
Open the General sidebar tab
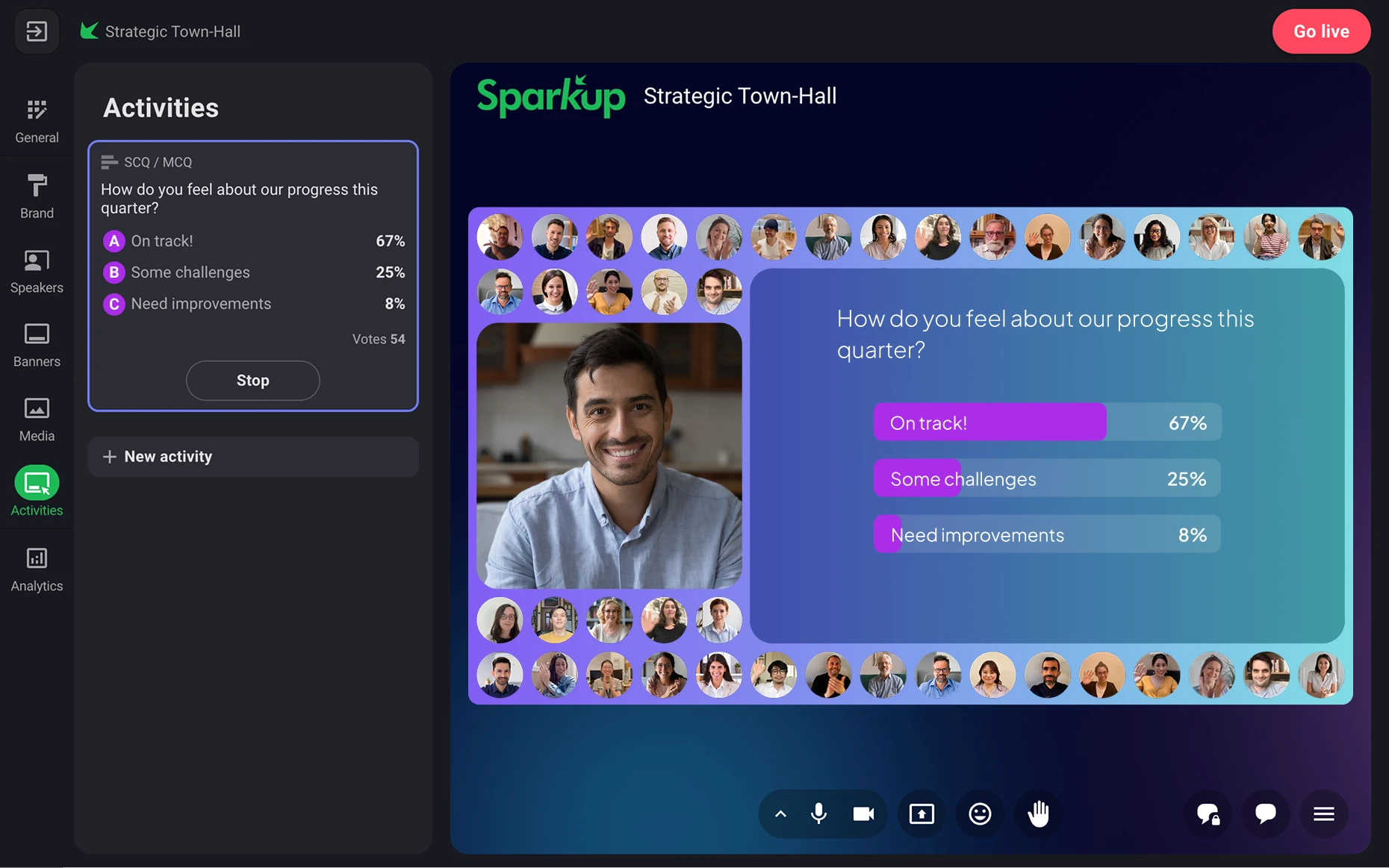point(37,122)
